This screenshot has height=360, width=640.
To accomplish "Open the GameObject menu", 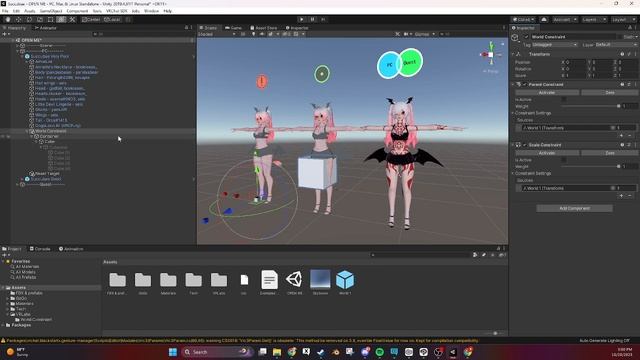I will click(51, 11).
